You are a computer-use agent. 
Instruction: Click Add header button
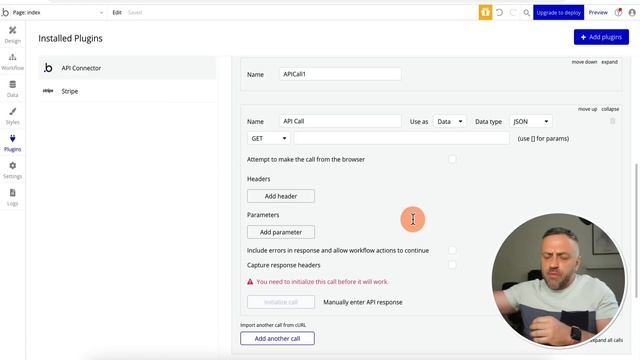(x=281, y=196)
